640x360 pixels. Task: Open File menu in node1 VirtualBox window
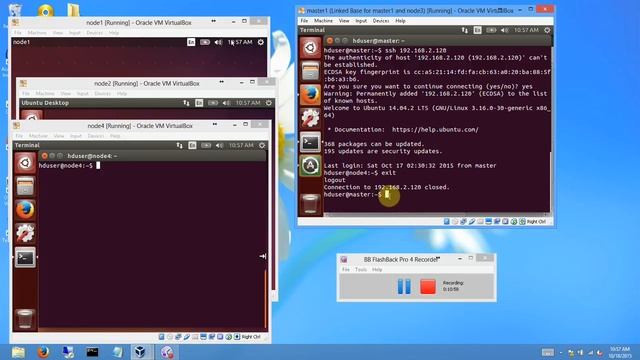[18, 33]
